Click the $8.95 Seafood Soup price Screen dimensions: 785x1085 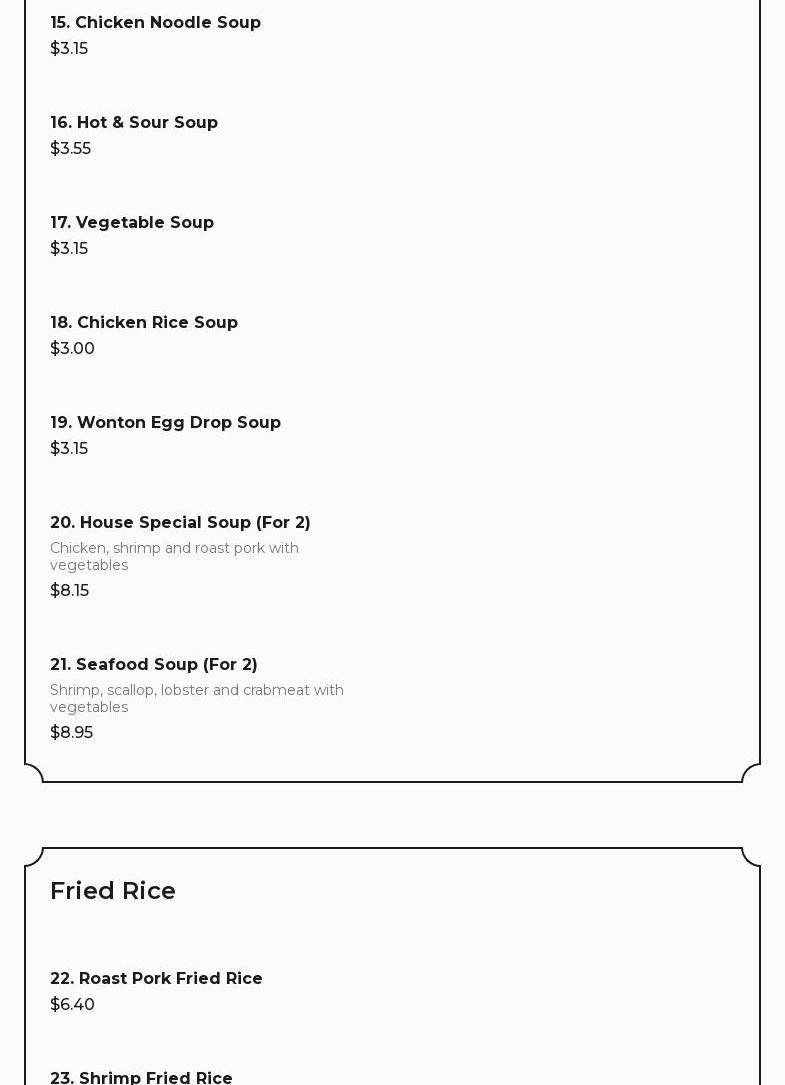pos(71,732)
